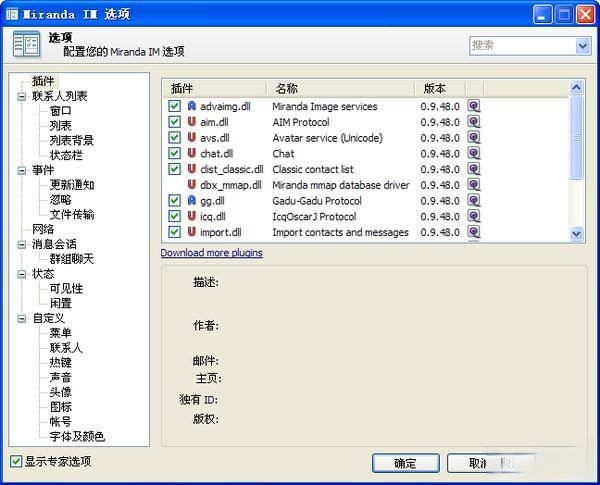Open 群组聊天 options page

coord(72,259)
